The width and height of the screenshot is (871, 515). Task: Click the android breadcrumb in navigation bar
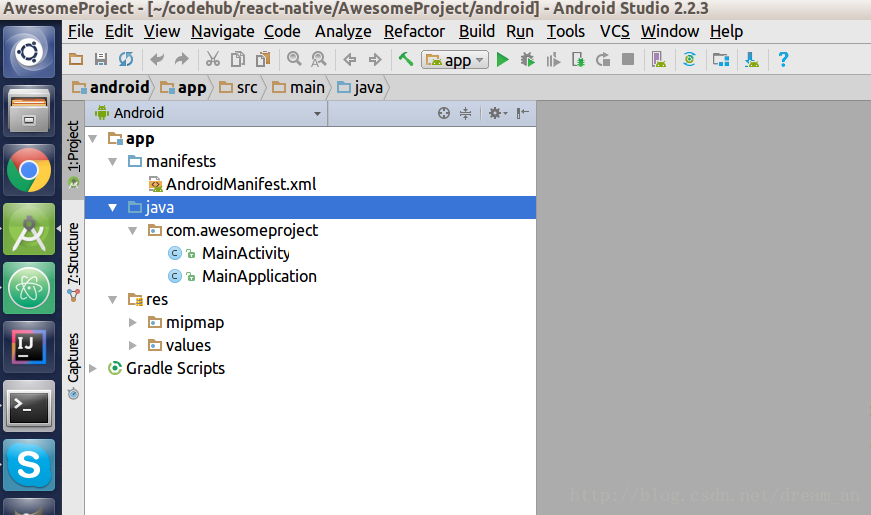[111, 87]
